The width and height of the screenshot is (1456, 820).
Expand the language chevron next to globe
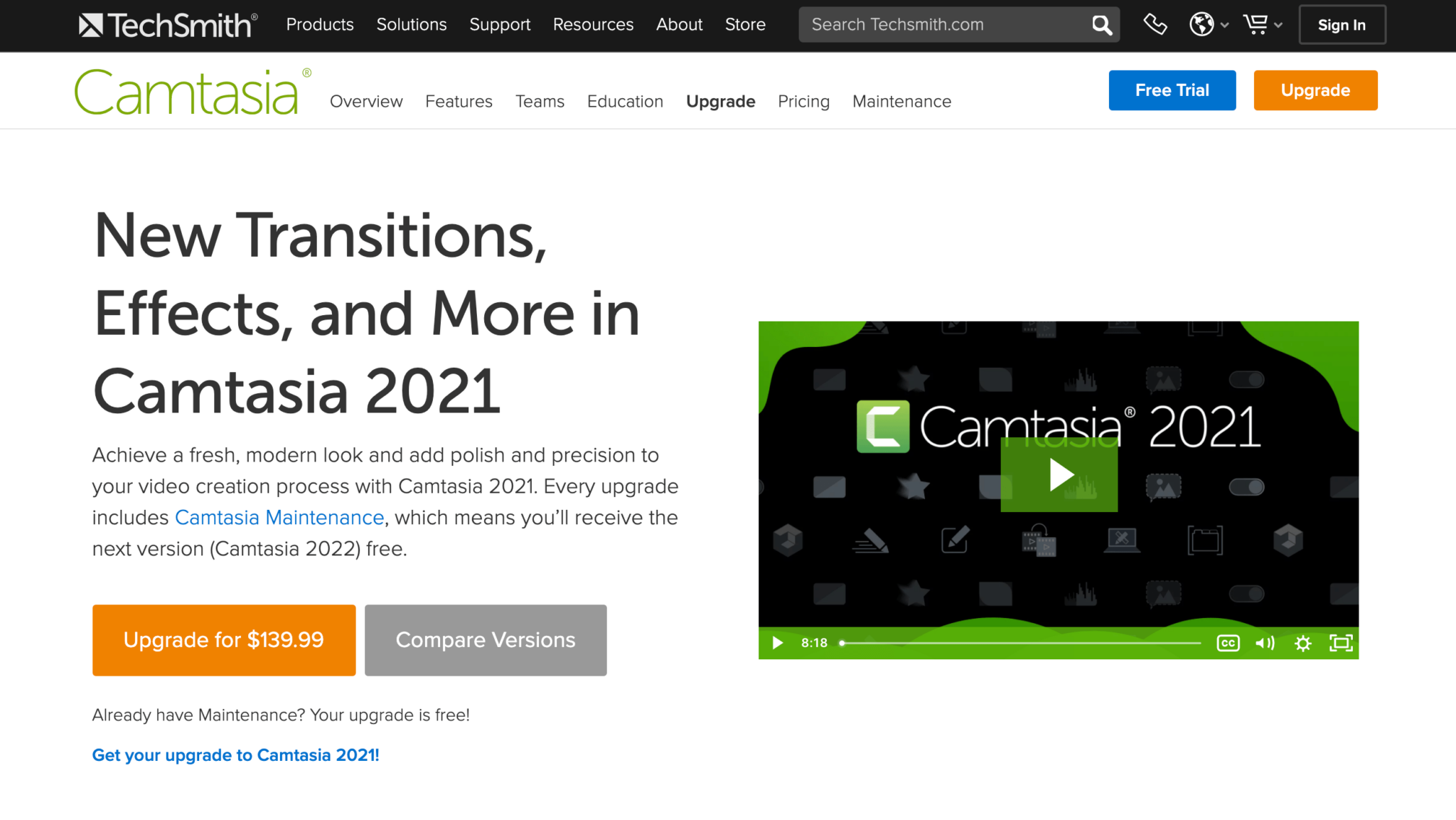click(1224, 26)
